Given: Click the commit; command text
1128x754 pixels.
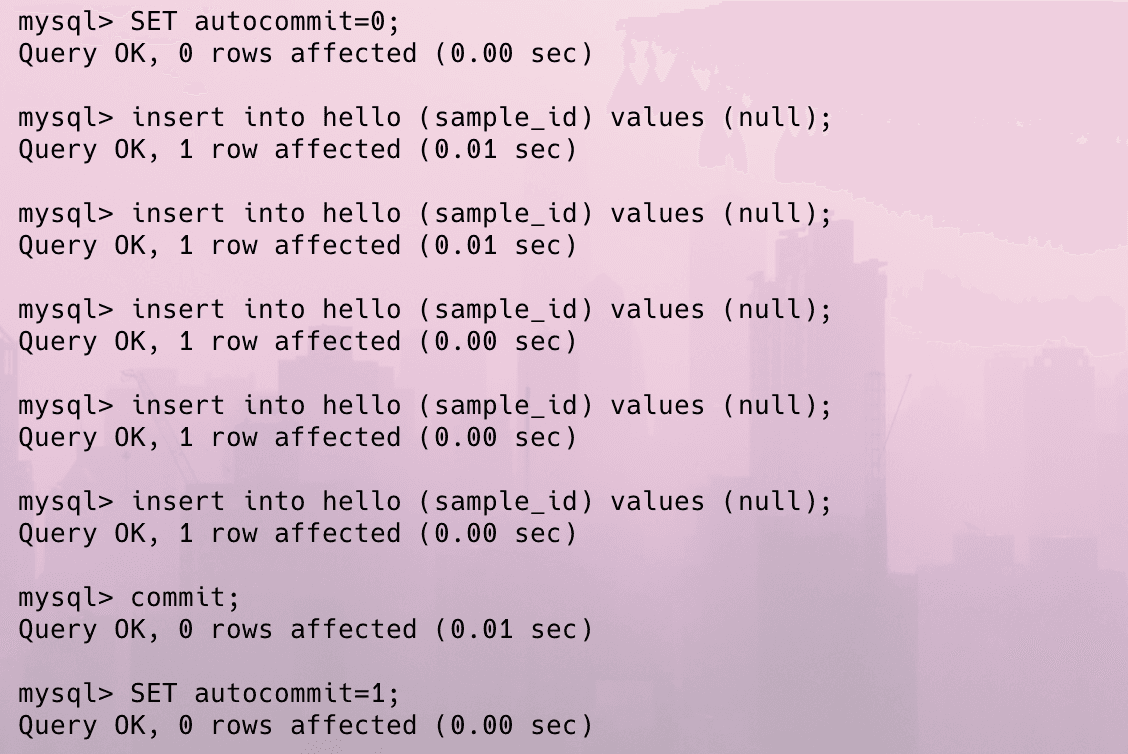Looking at the screenshot, I should (186, 598).
